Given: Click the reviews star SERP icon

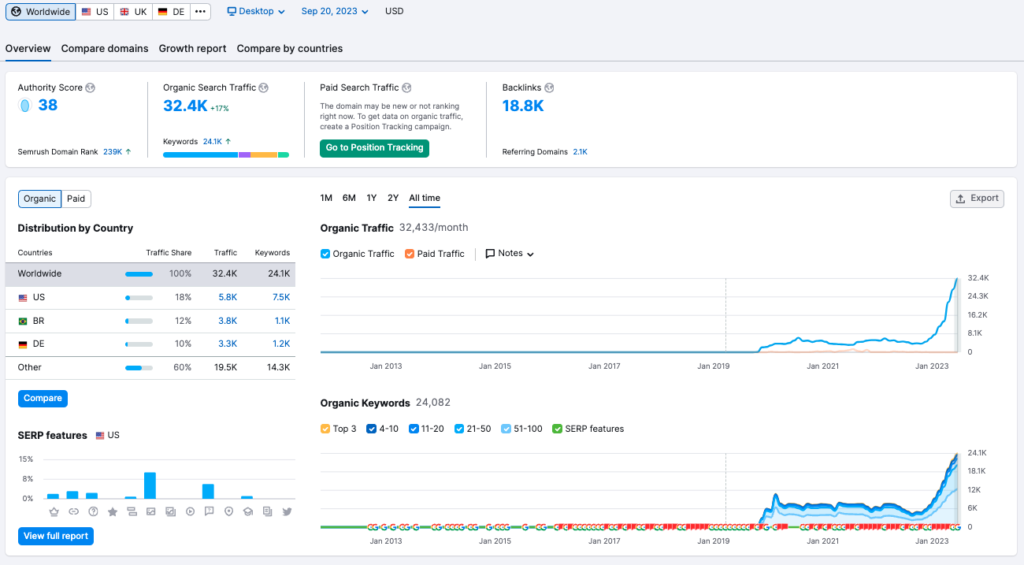Looking at the screenshot, I should point(112,512).
